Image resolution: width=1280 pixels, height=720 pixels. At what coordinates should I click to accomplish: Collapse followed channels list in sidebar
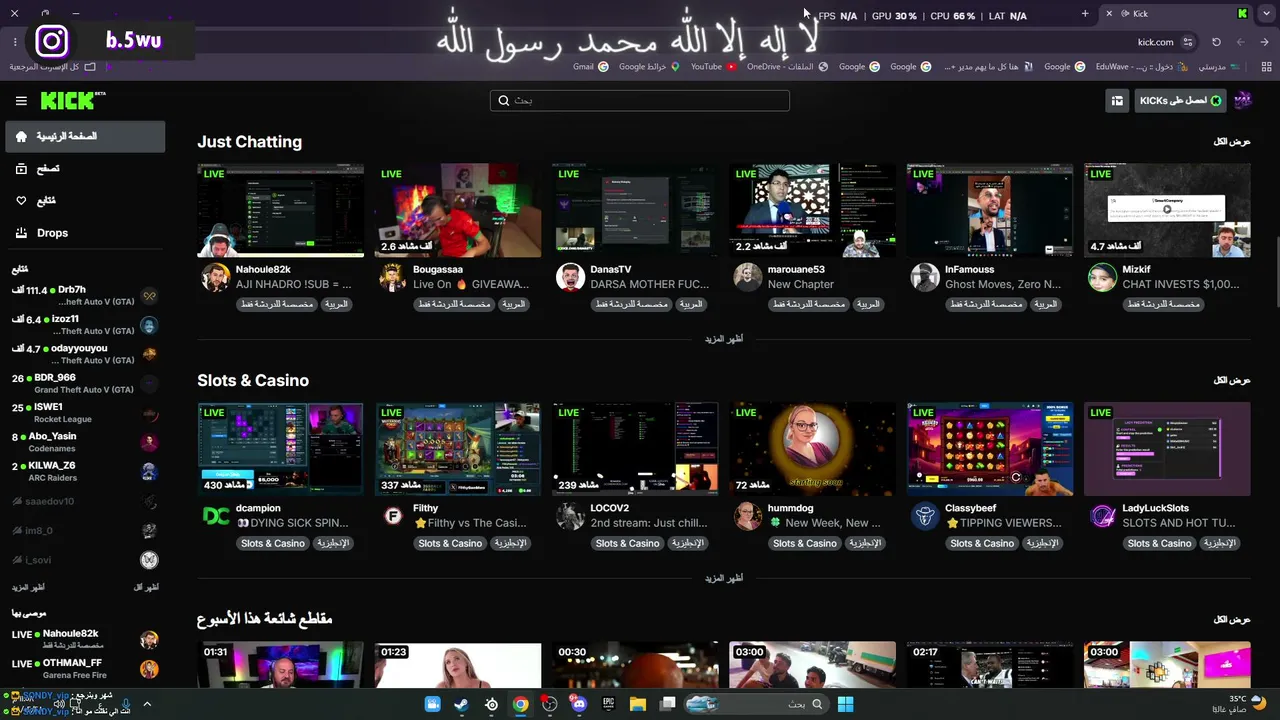[146, 587]
